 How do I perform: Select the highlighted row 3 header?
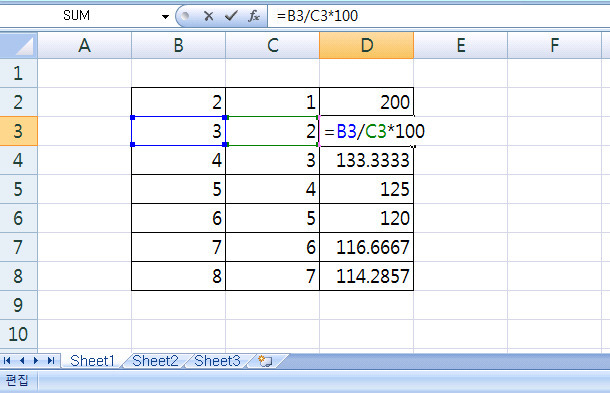coord(18,131)
